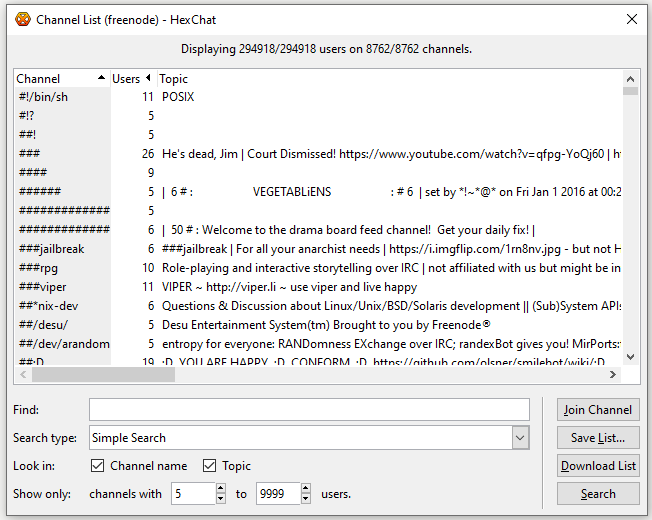
Task: Click the Save List... button
Action: (x=598, y=438)
